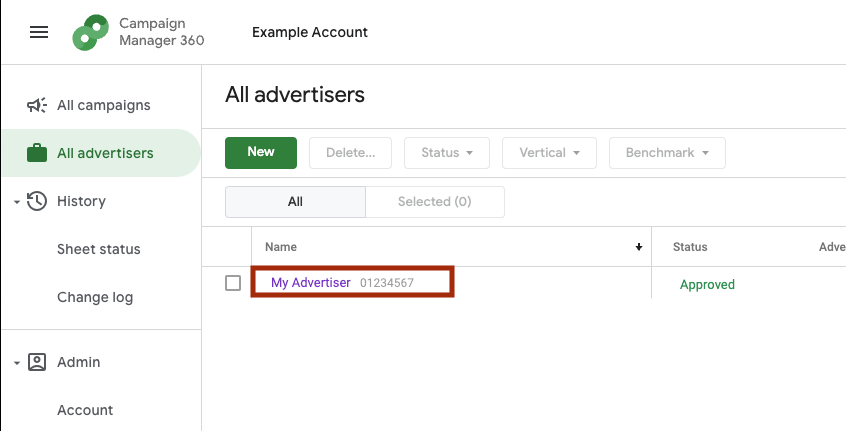Click the Campaign Manager 360 logo
Viewport: 846px width, 431px height.
(x=91, y=32)
